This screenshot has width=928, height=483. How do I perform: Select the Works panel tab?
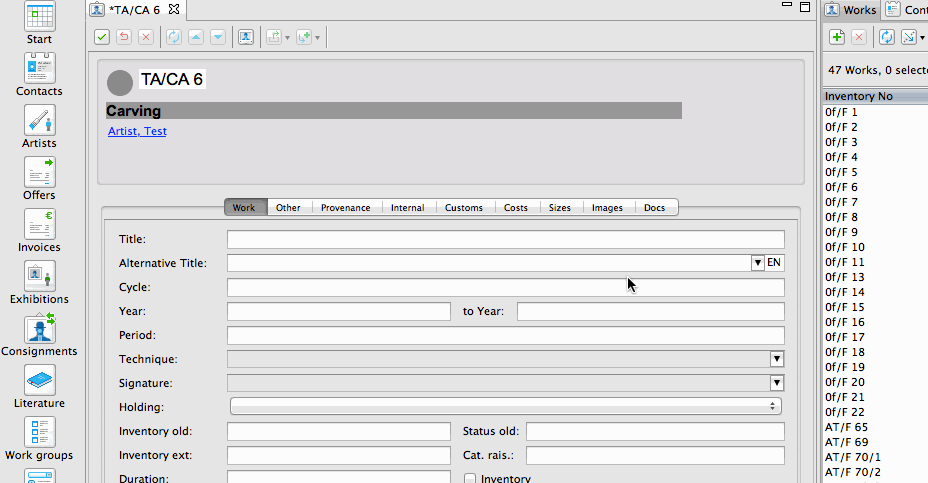tap(851, 9)
